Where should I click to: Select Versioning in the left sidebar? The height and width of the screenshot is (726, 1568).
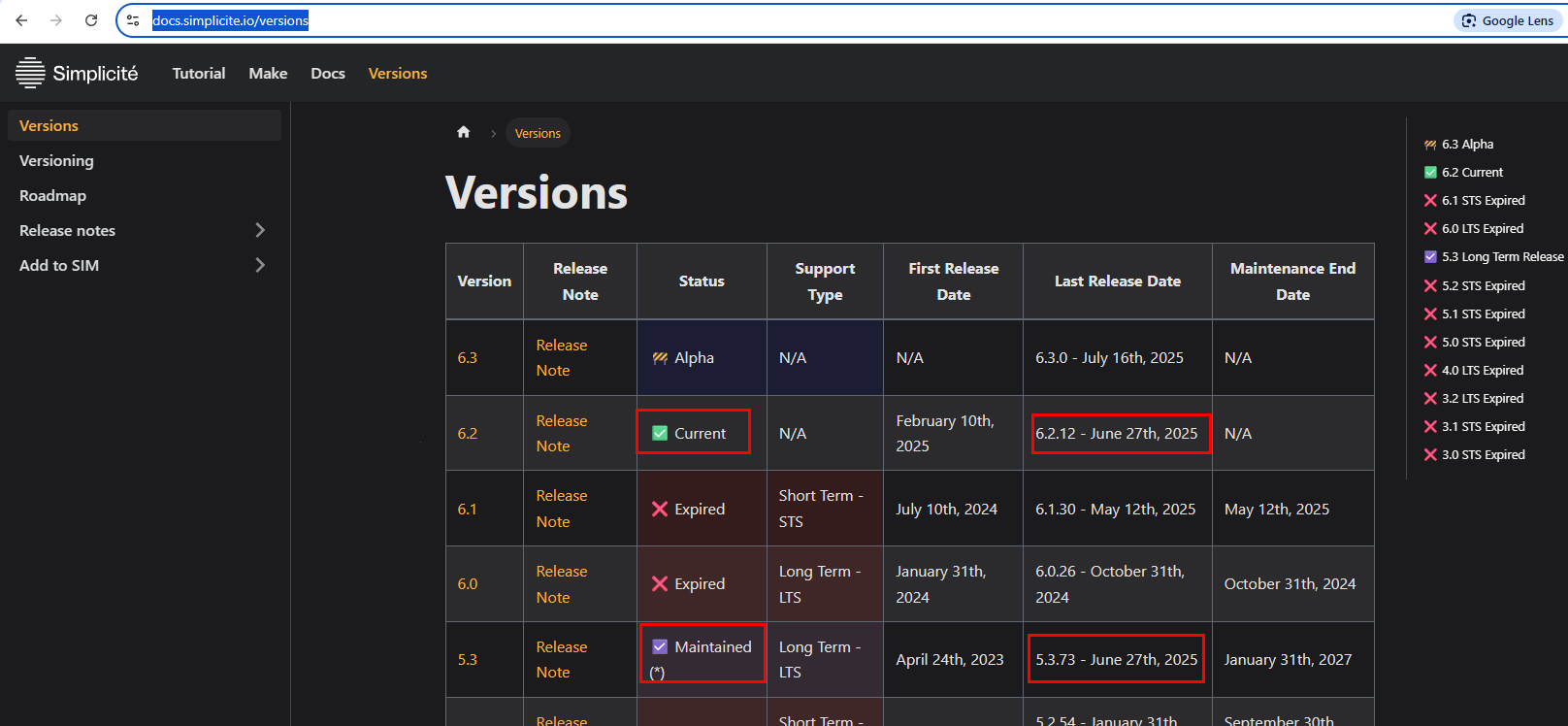tap(145, 160)
